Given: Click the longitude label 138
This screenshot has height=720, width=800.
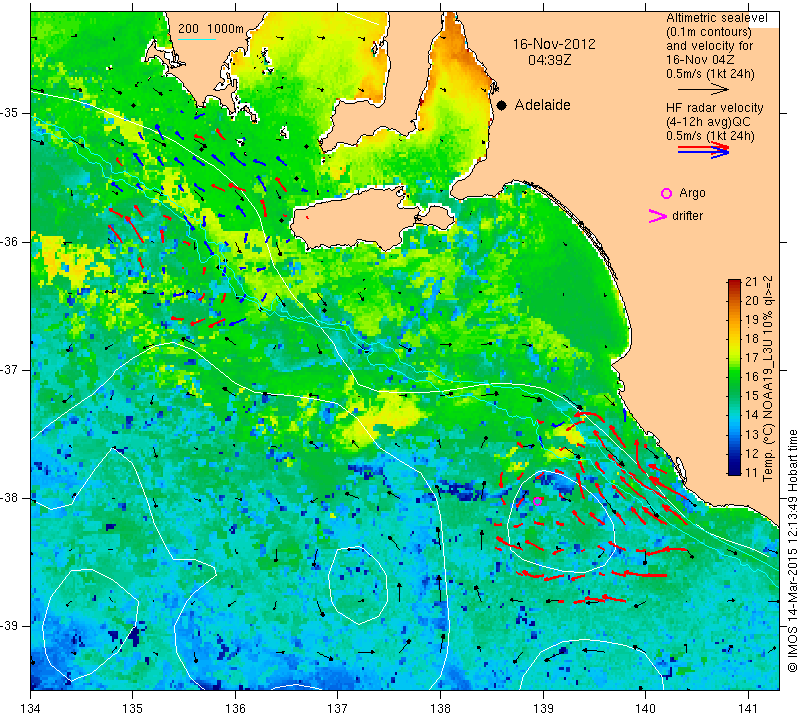Looking at the screenshot, I should (440, 709).
